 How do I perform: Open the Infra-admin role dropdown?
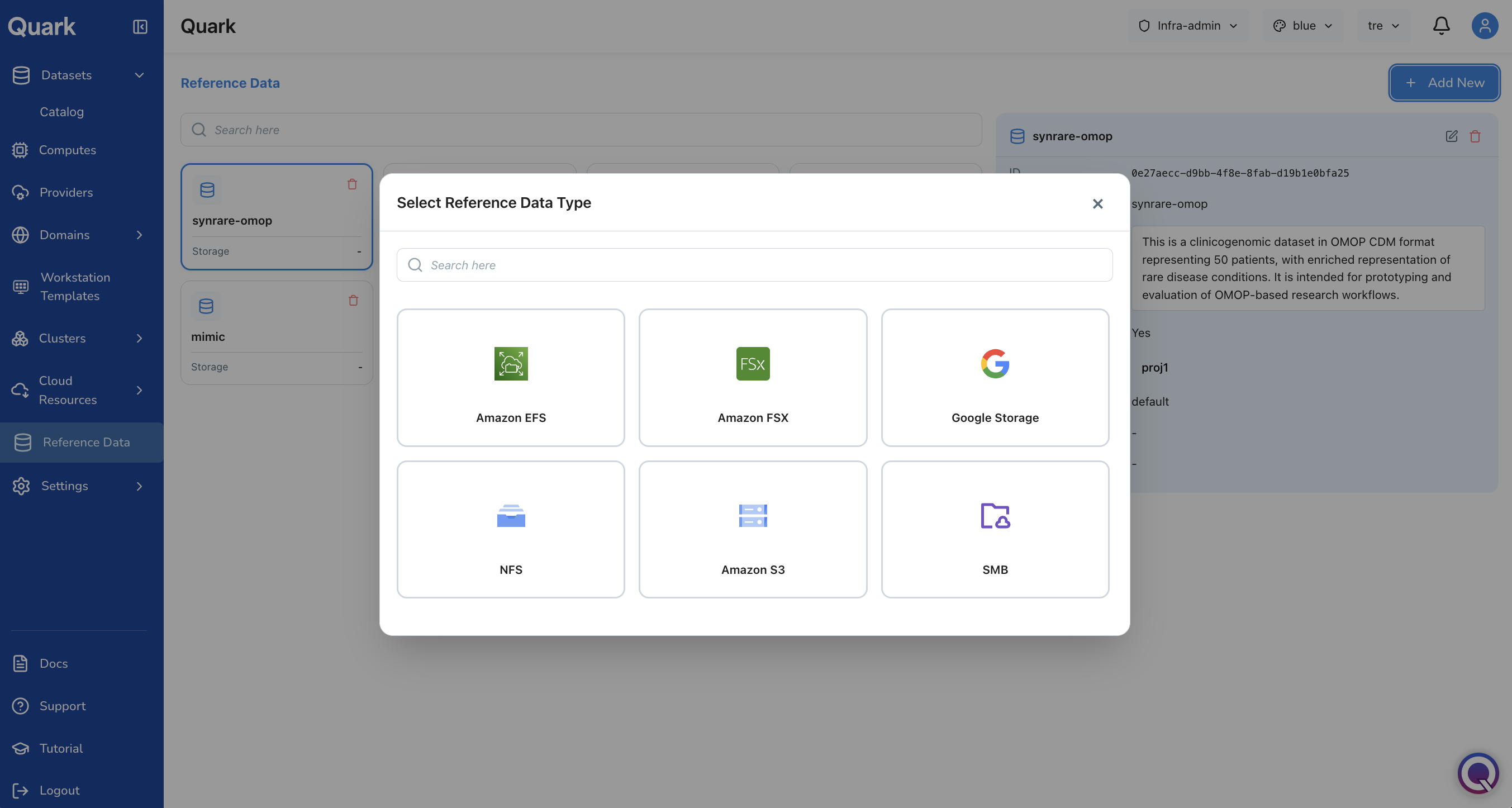tap(1188, 26)
